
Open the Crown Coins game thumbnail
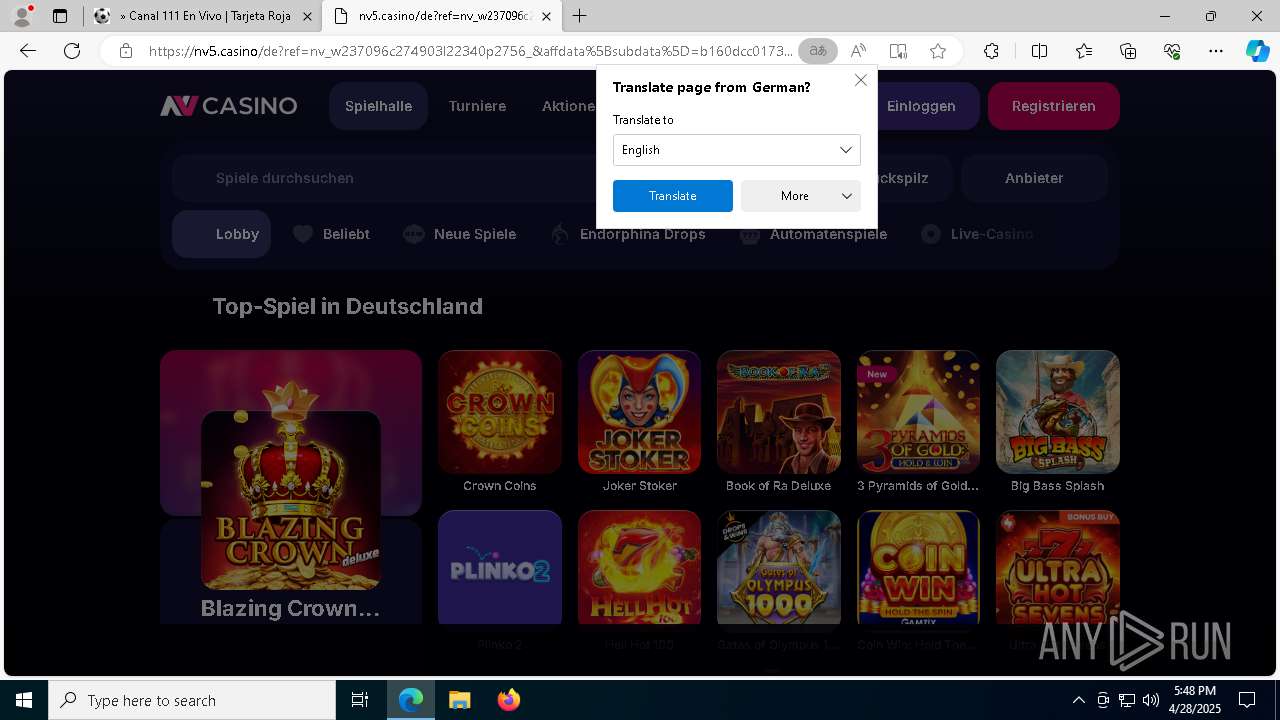(499, 412)
